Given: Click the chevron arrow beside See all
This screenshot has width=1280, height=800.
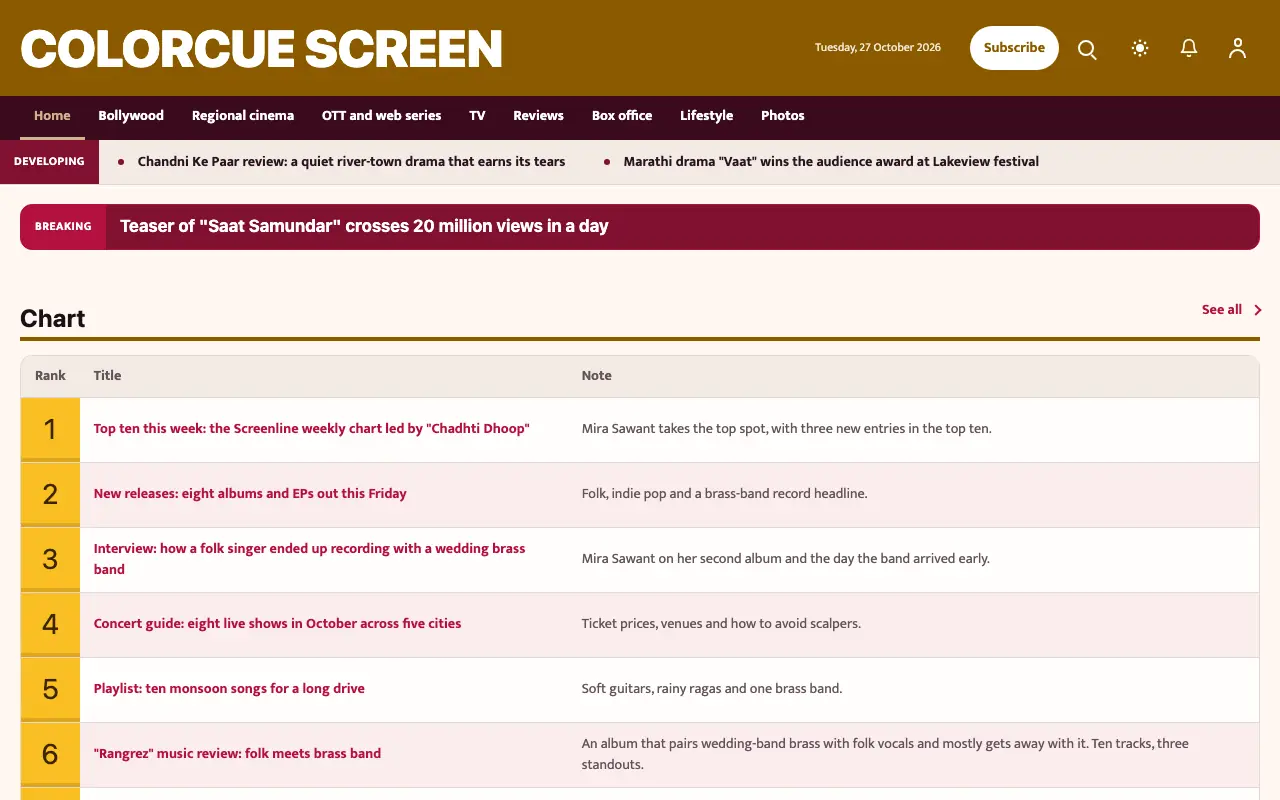Looking at the screenshot, I should click(x=1257, y=310).
